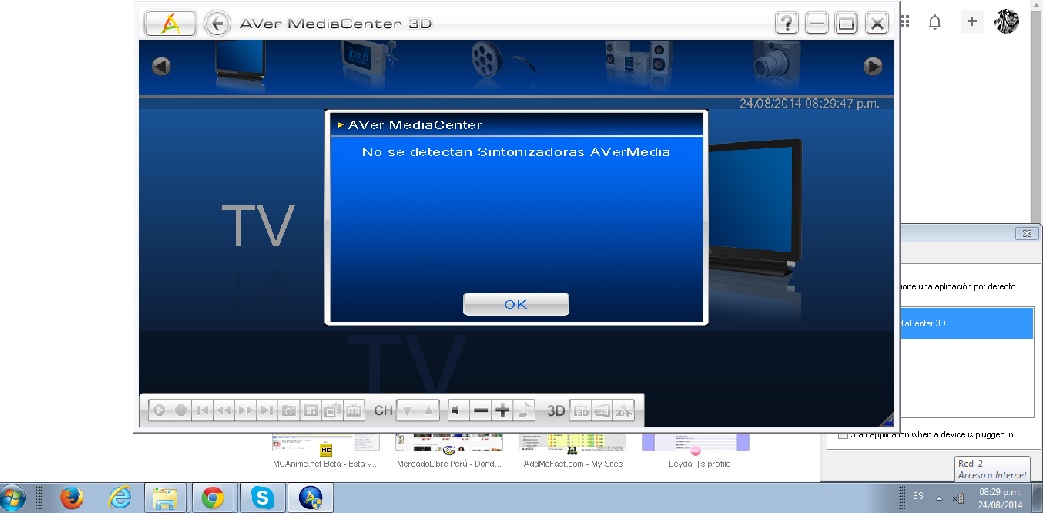Open 3D settings wrench icon

[623, 411]
